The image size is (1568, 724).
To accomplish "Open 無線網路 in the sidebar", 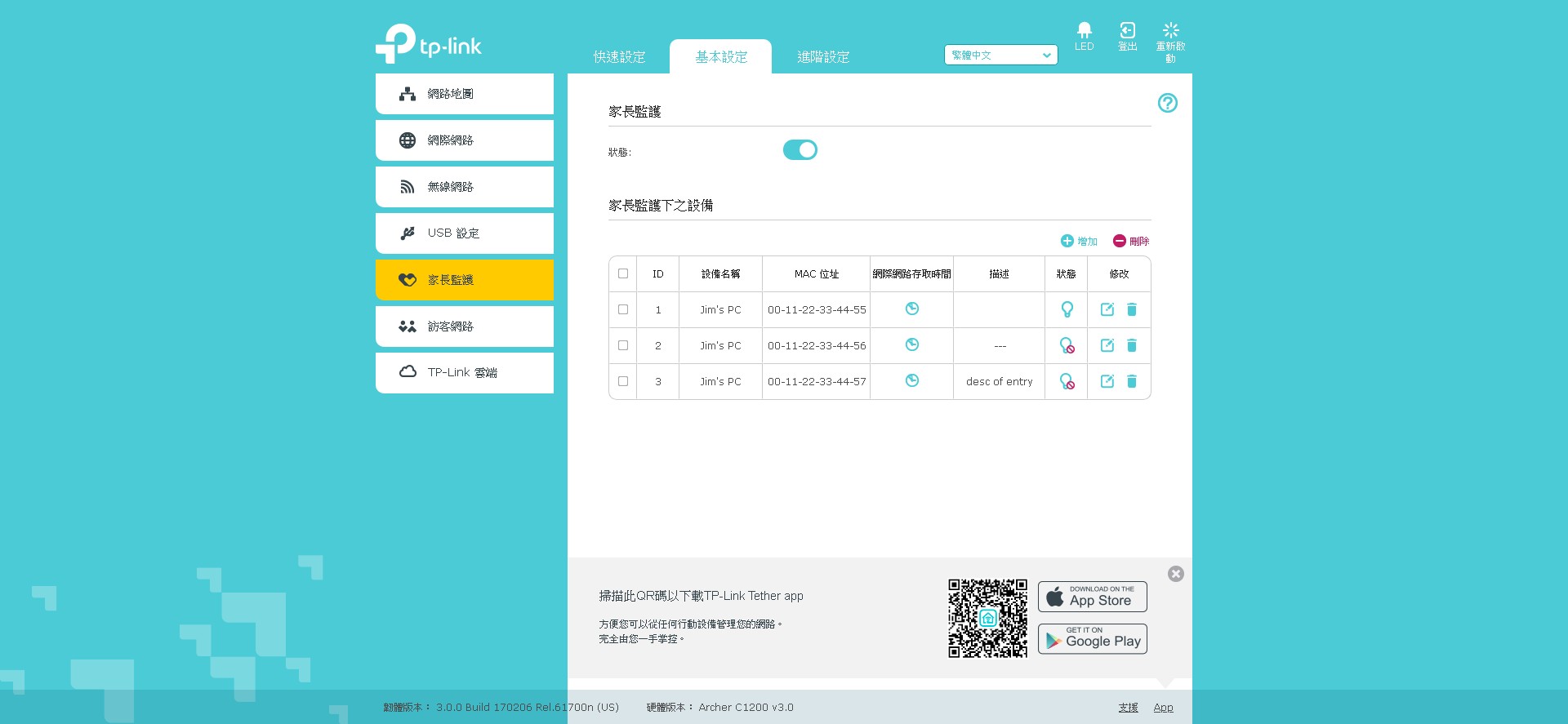I will 465,187.
